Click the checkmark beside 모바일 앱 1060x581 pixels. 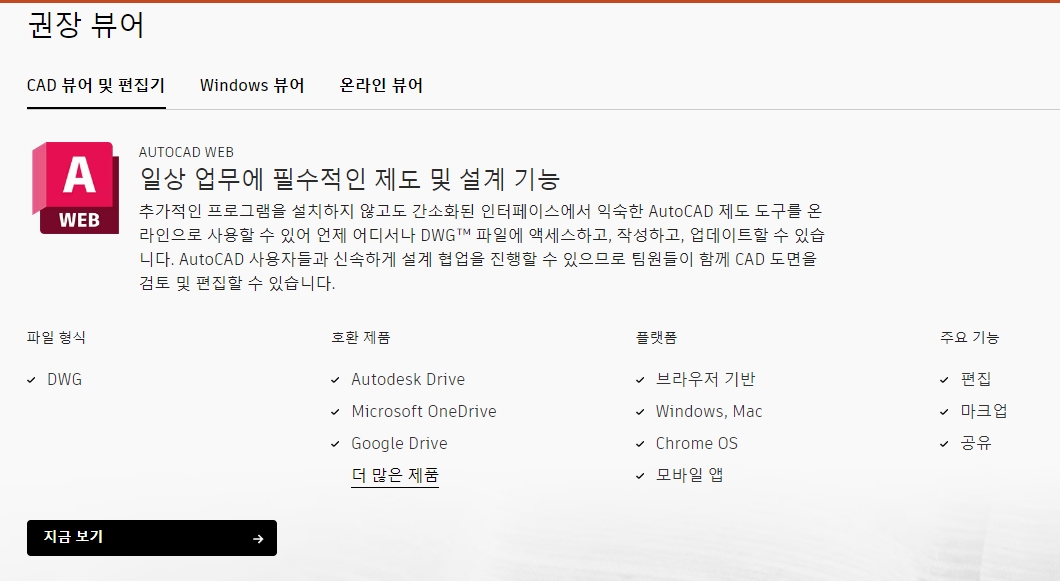click(640, 476)
